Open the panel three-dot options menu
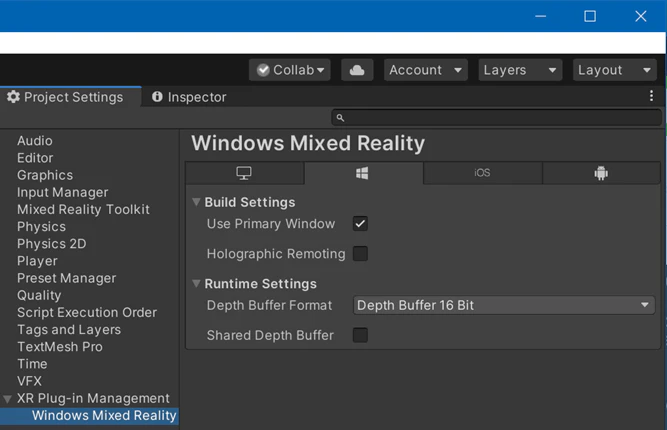 (x=651, y=96)
